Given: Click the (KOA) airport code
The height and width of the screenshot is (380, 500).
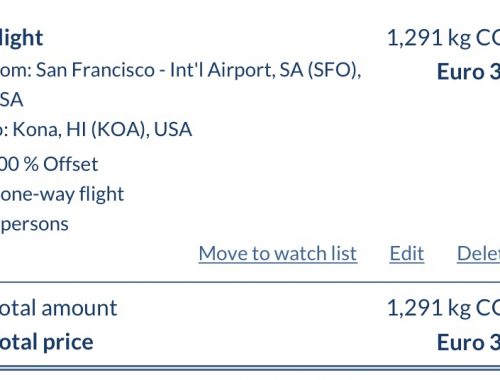Looking at the screenshot, I should tap(120, 130).
